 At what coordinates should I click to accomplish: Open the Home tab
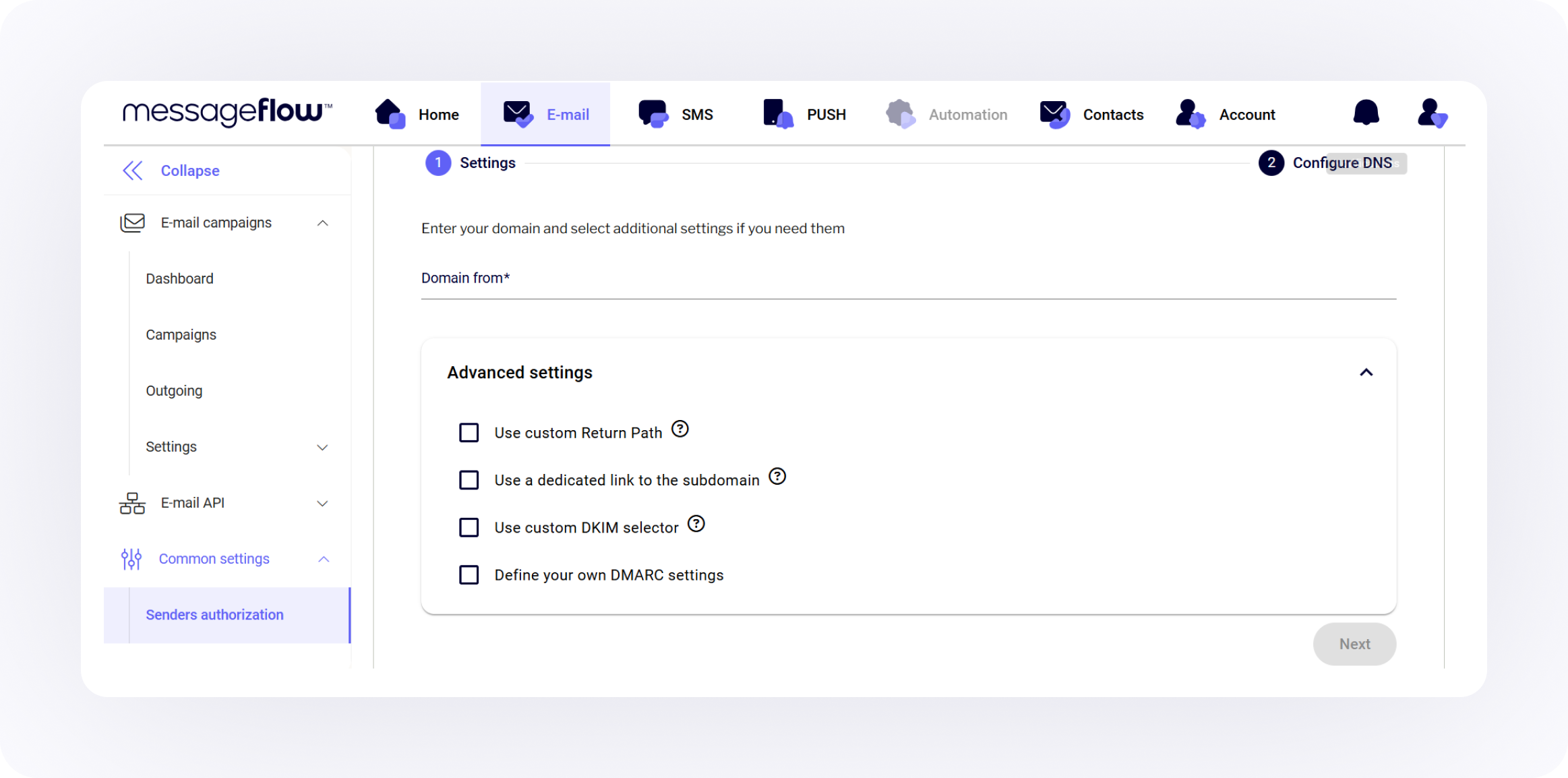pos(417,114)
